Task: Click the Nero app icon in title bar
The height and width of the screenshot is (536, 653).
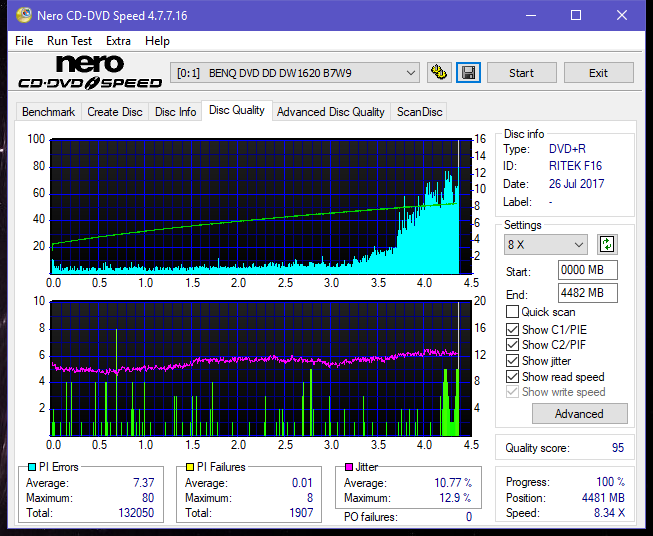Action: (24, 15)
